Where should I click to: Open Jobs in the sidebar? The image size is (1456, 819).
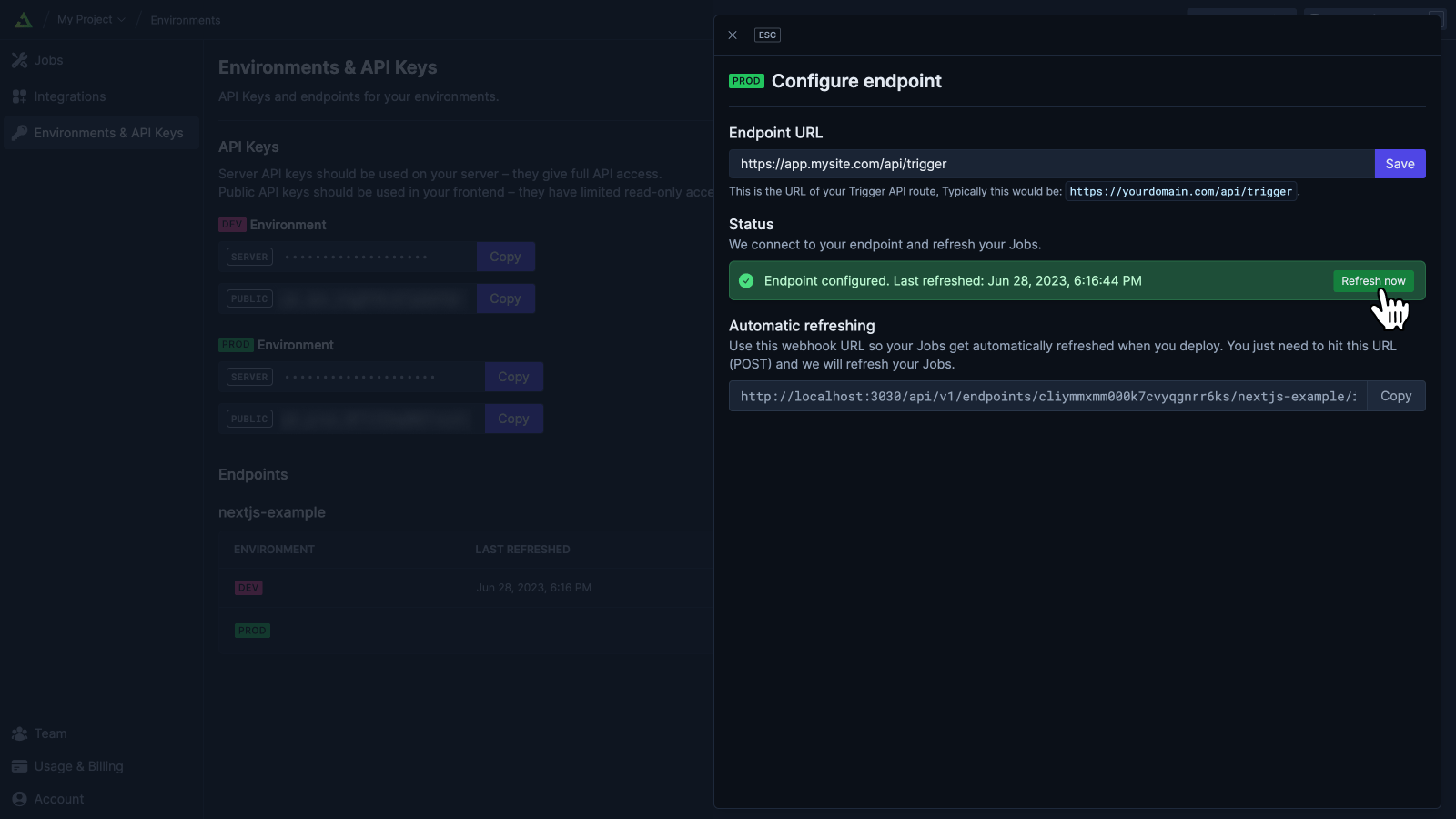(100, 60)
